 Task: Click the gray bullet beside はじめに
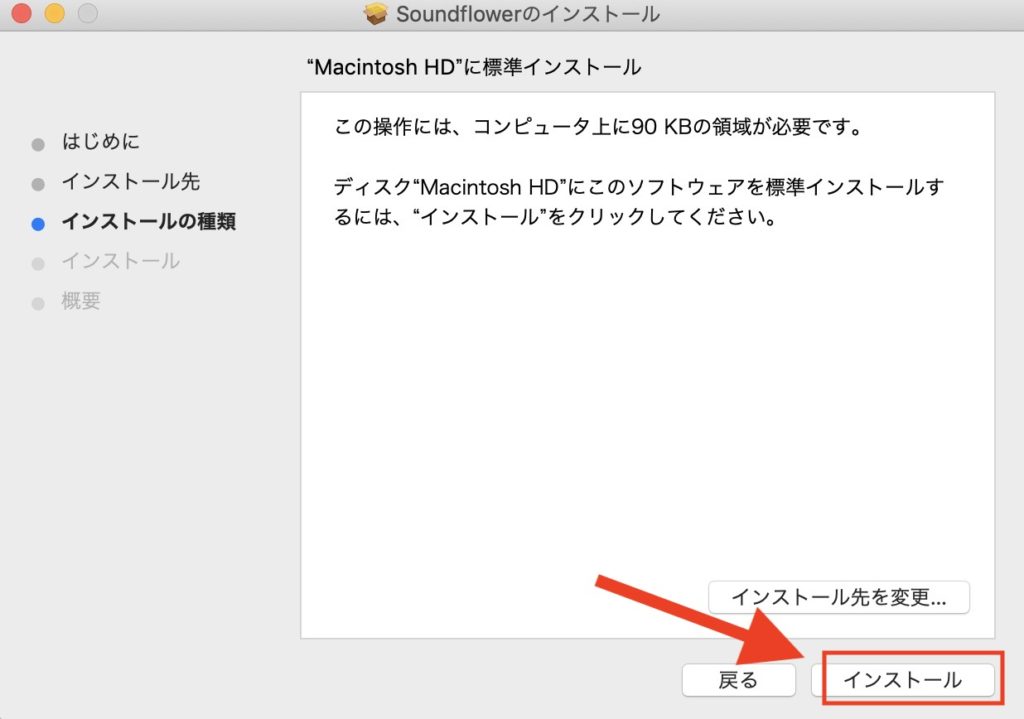[x=38, y=144]
